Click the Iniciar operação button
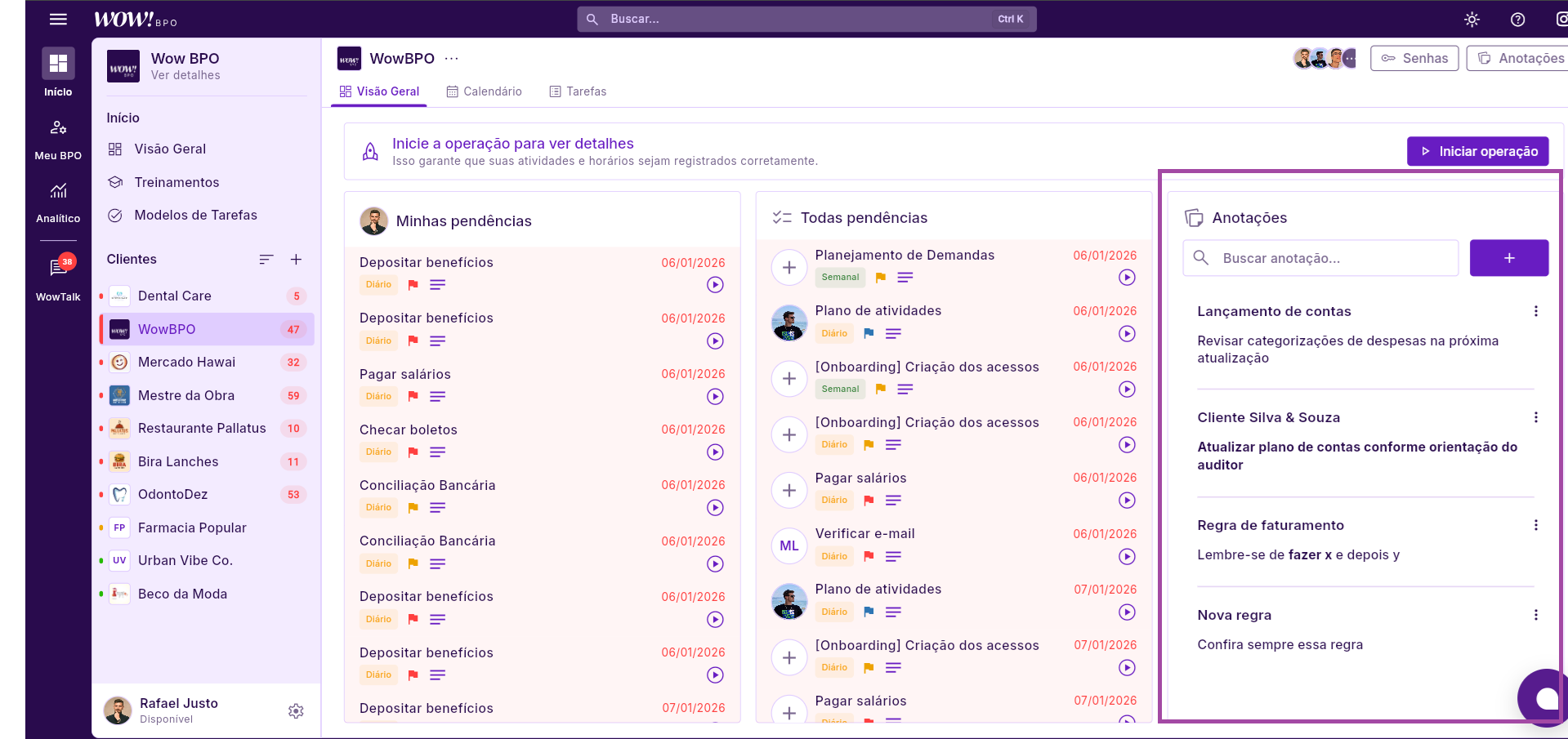This screenshot has height=739, width=1568. [x=1477, y=151]
